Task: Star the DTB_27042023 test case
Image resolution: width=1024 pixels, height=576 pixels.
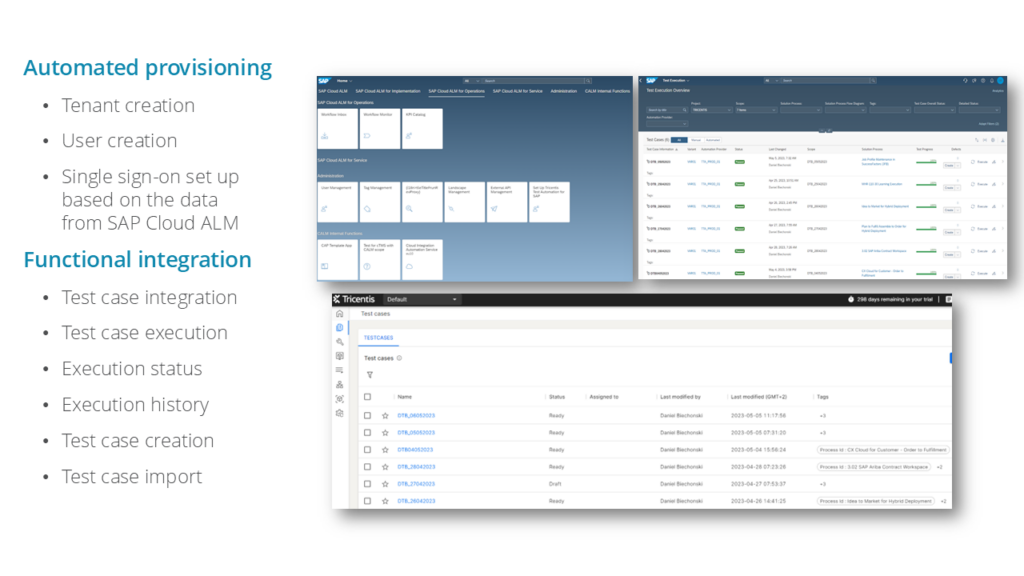Action: [x=383, y=484]
